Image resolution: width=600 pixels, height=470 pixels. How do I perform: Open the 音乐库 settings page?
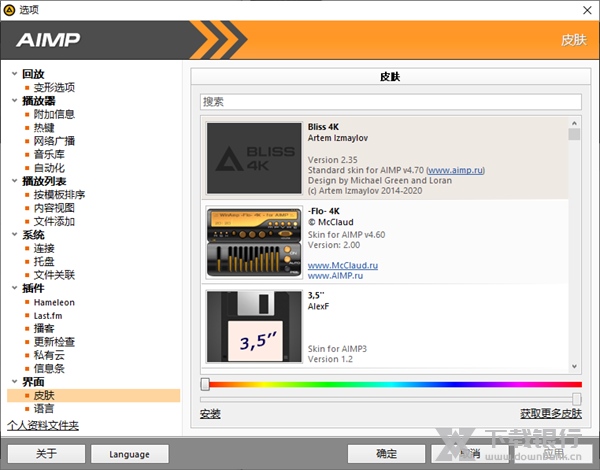pyautogui.click(x=48, y=155)
